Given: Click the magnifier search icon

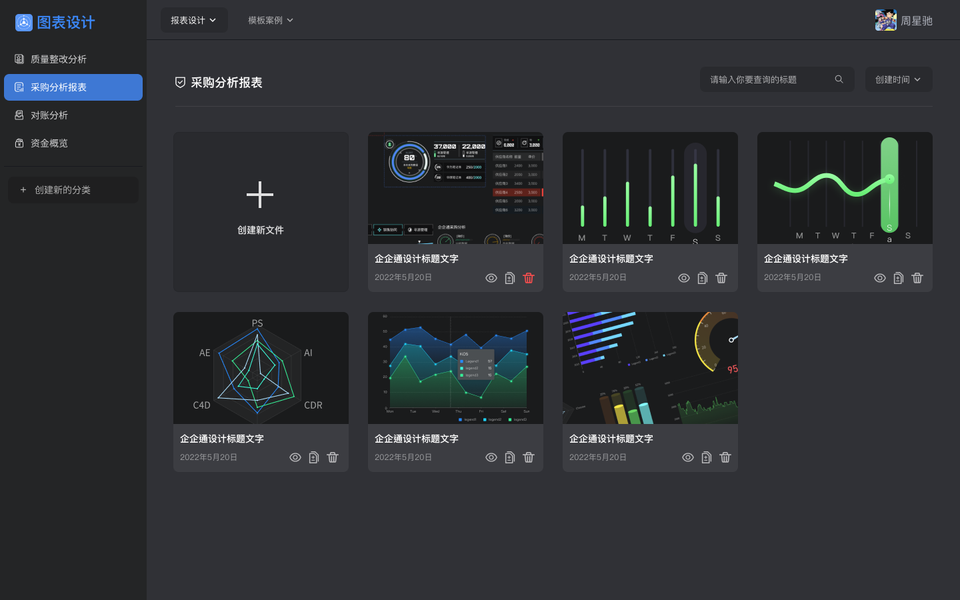Looking at the screenshot, I should click(x=839, y=79).
